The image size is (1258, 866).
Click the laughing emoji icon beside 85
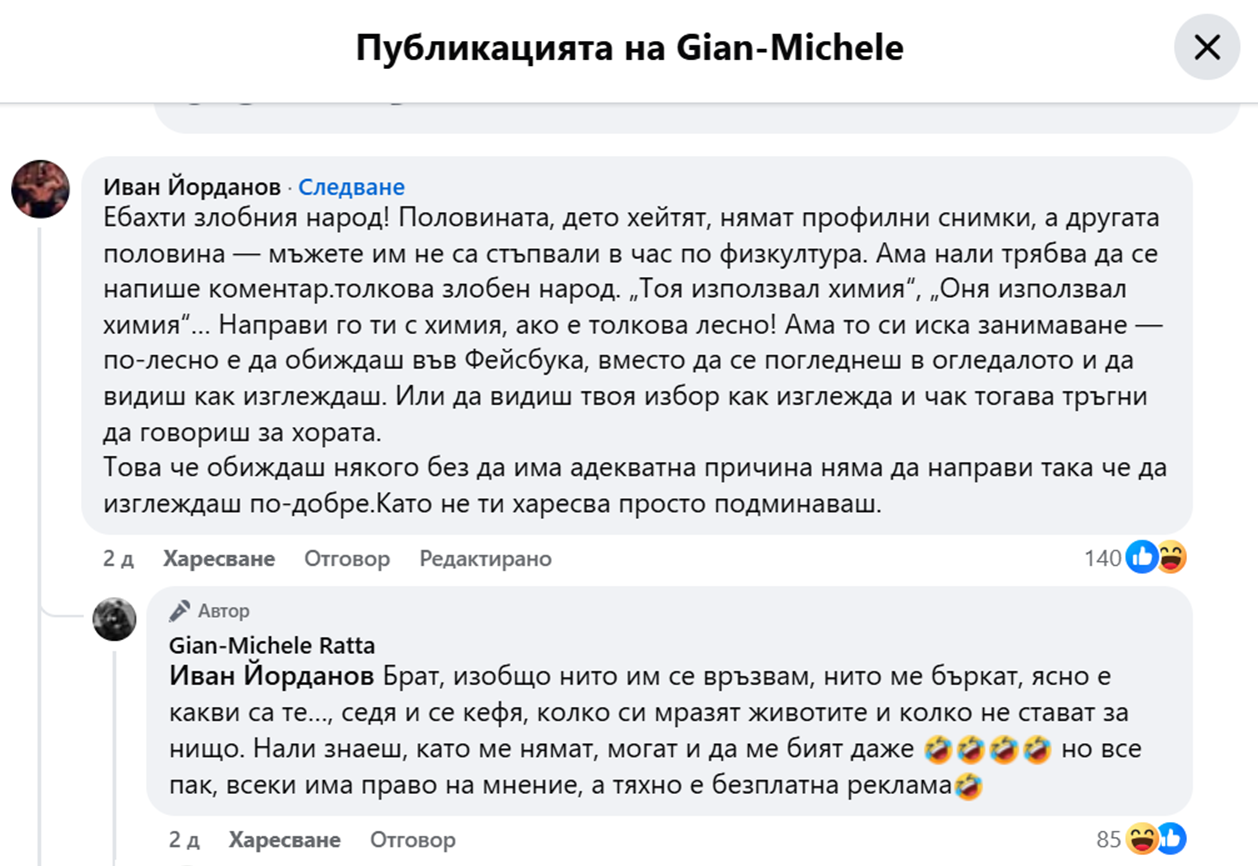tap(1141, 839)
